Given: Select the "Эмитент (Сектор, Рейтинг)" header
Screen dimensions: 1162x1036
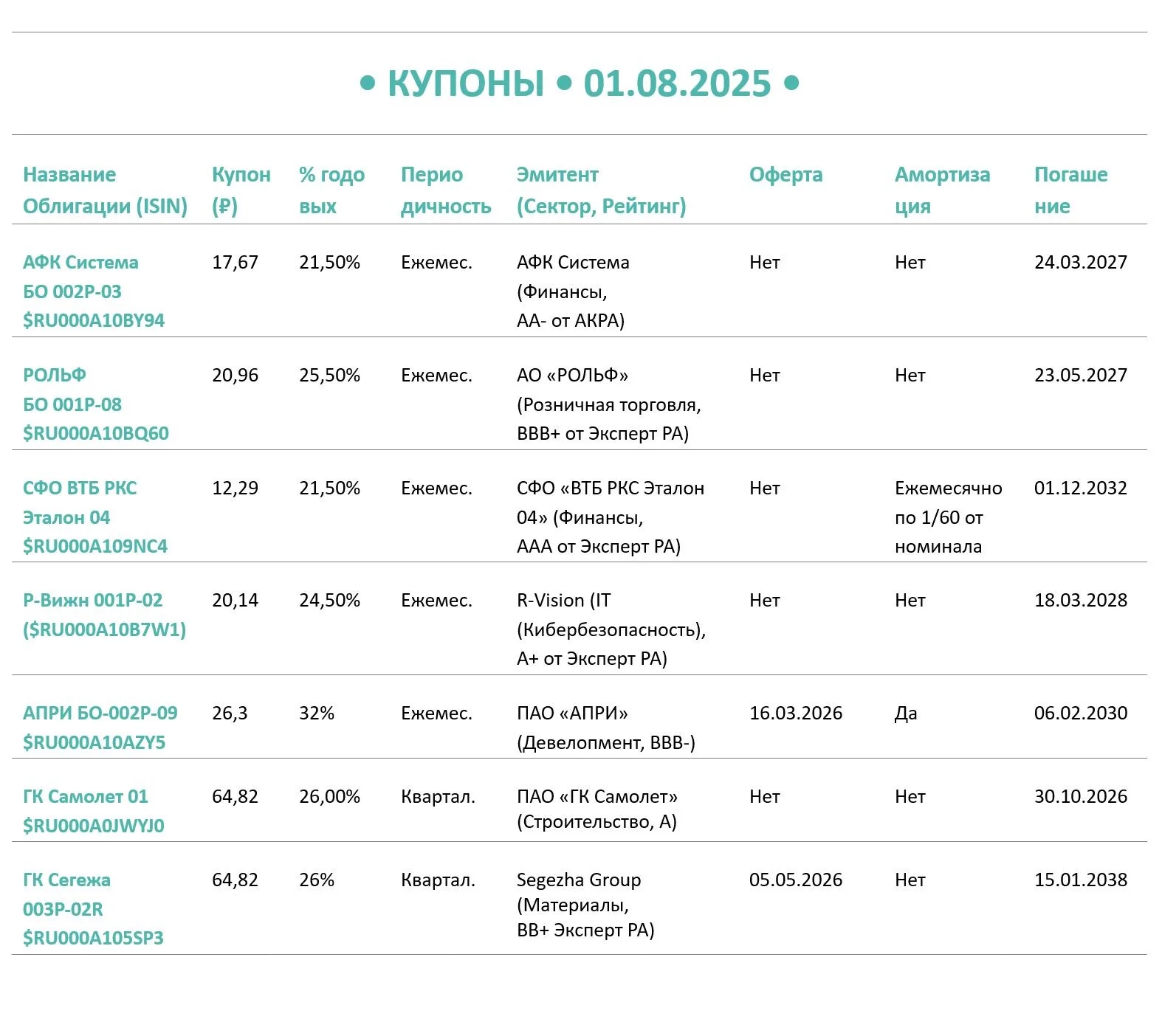Looking at the screenshot, I should [601, 190].
